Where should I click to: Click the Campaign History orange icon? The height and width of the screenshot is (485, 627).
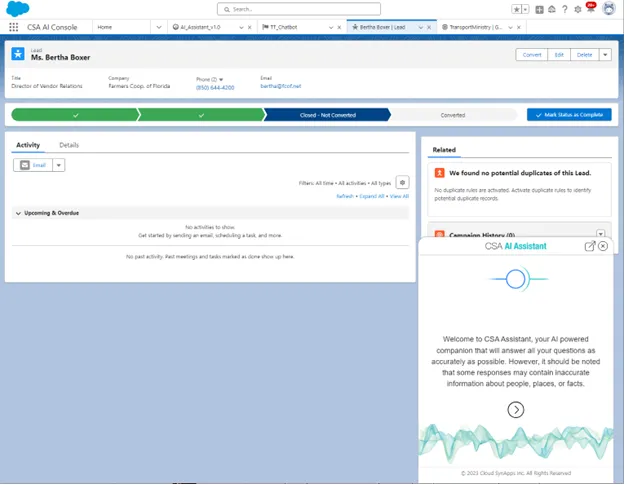(x=441, y=235)
